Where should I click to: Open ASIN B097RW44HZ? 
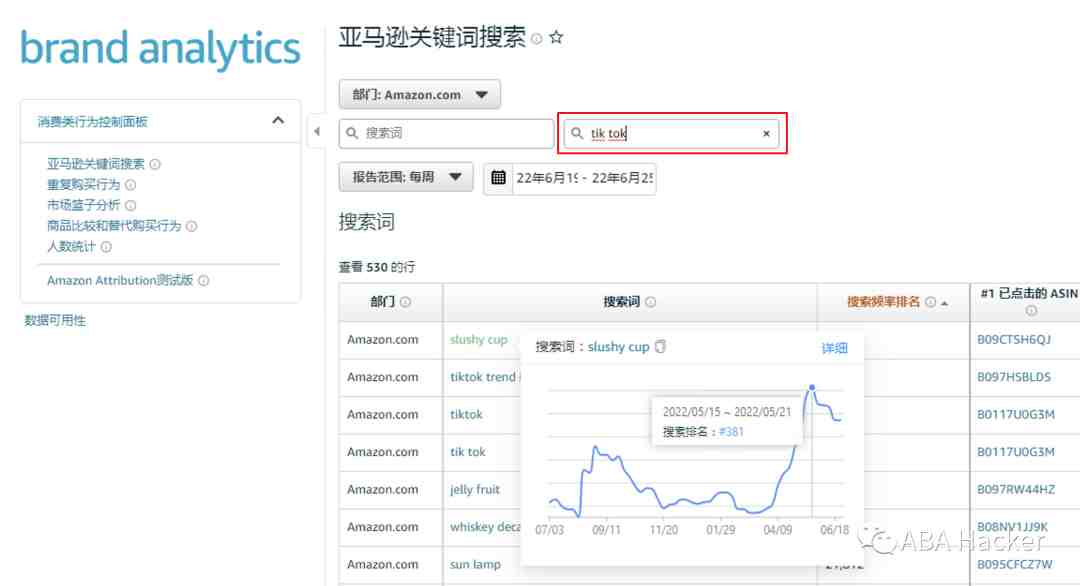pos(1016,490)
